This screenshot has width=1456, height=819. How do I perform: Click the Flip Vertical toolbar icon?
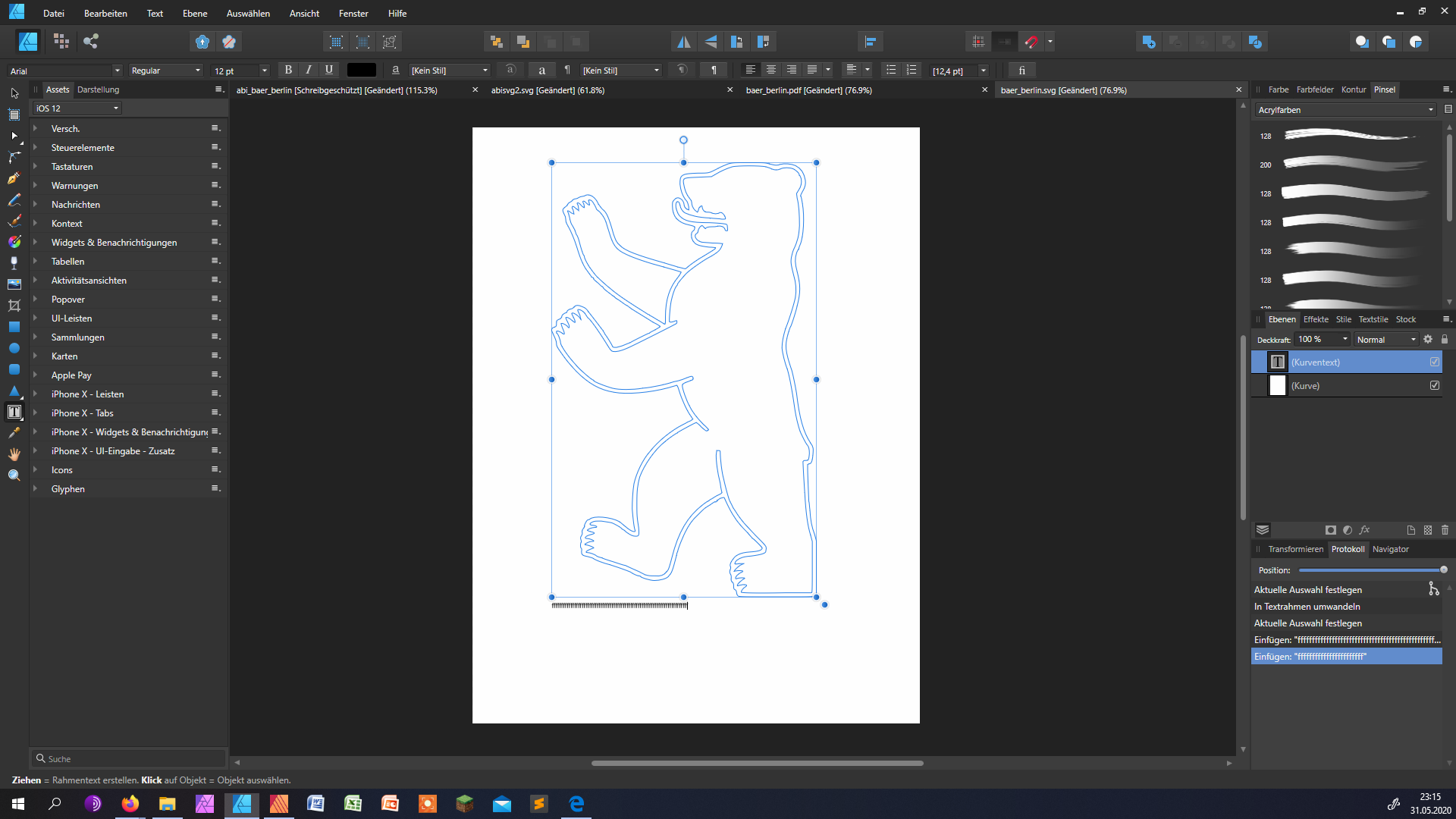click(x=711, y=42)
